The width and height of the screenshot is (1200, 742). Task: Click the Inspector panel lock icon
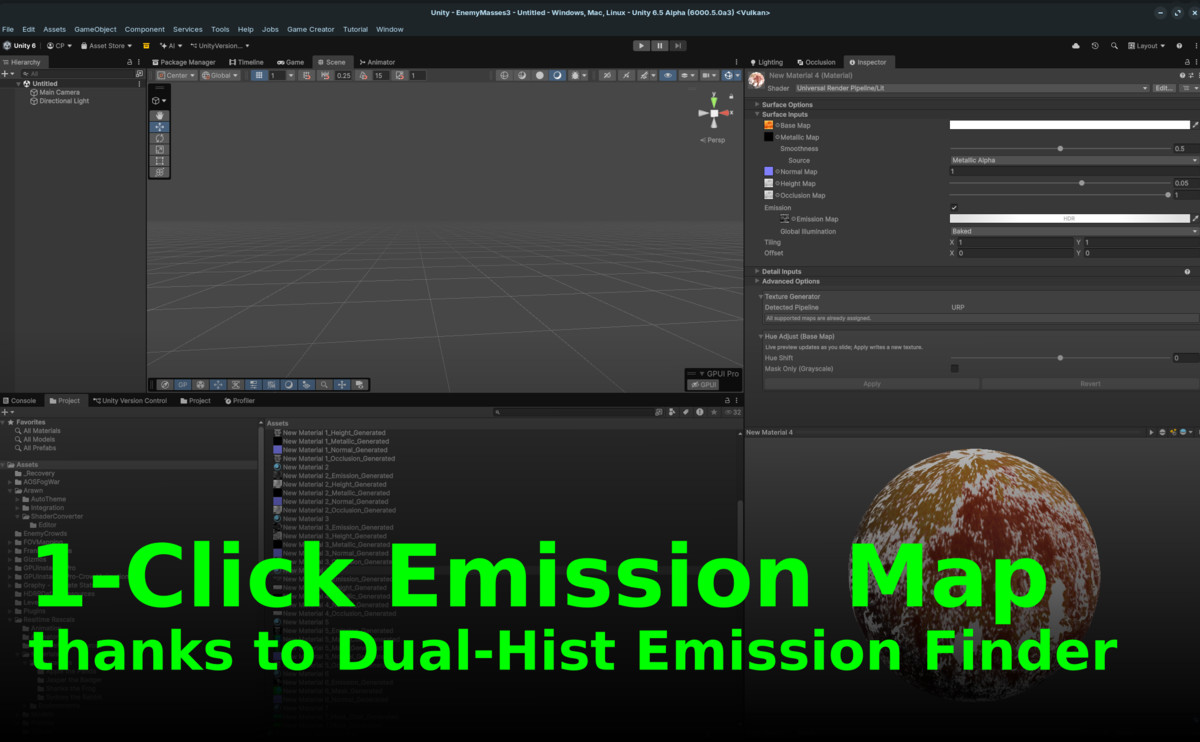pyautogui.click(x=1185, y=62)
